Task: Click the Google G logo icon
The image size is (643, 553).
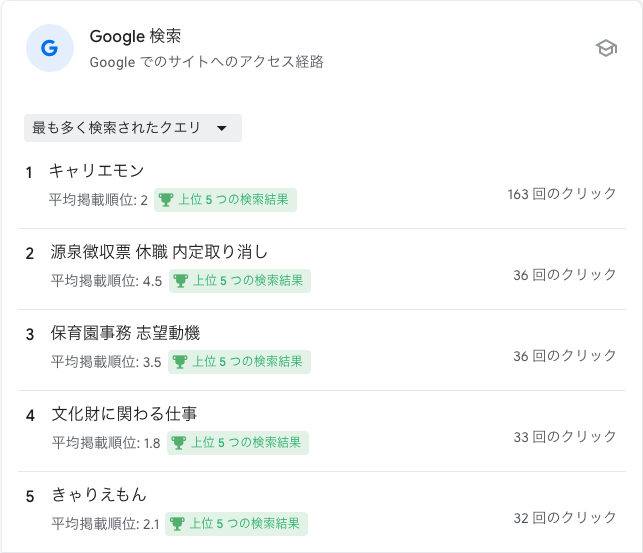Action: pos(50,48)
